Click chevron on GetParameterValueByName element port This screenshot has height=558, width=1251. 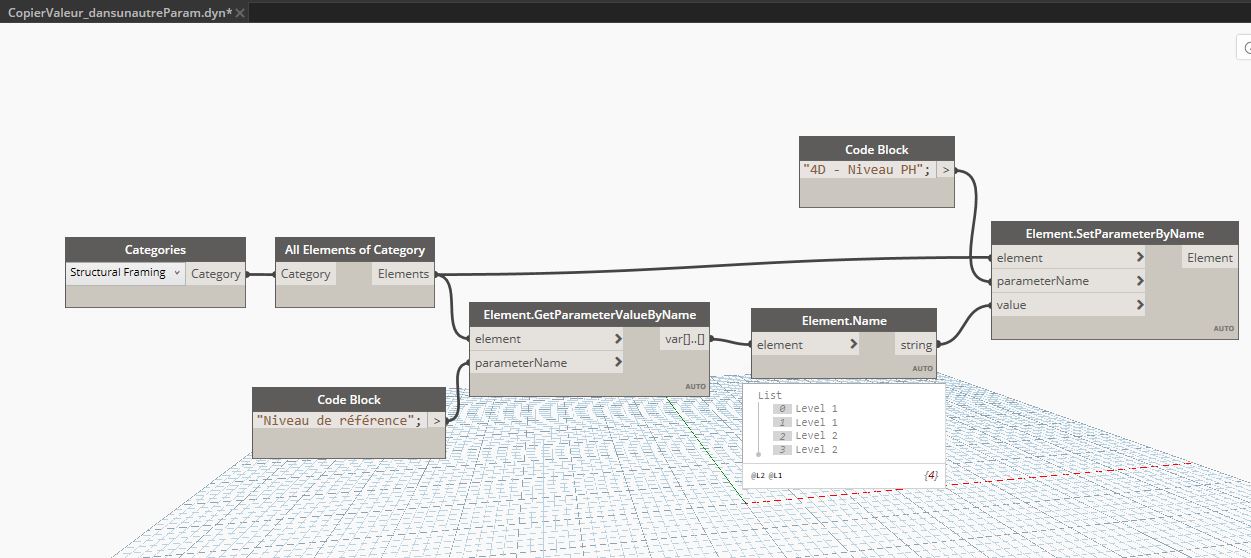[x=618, y=339]
